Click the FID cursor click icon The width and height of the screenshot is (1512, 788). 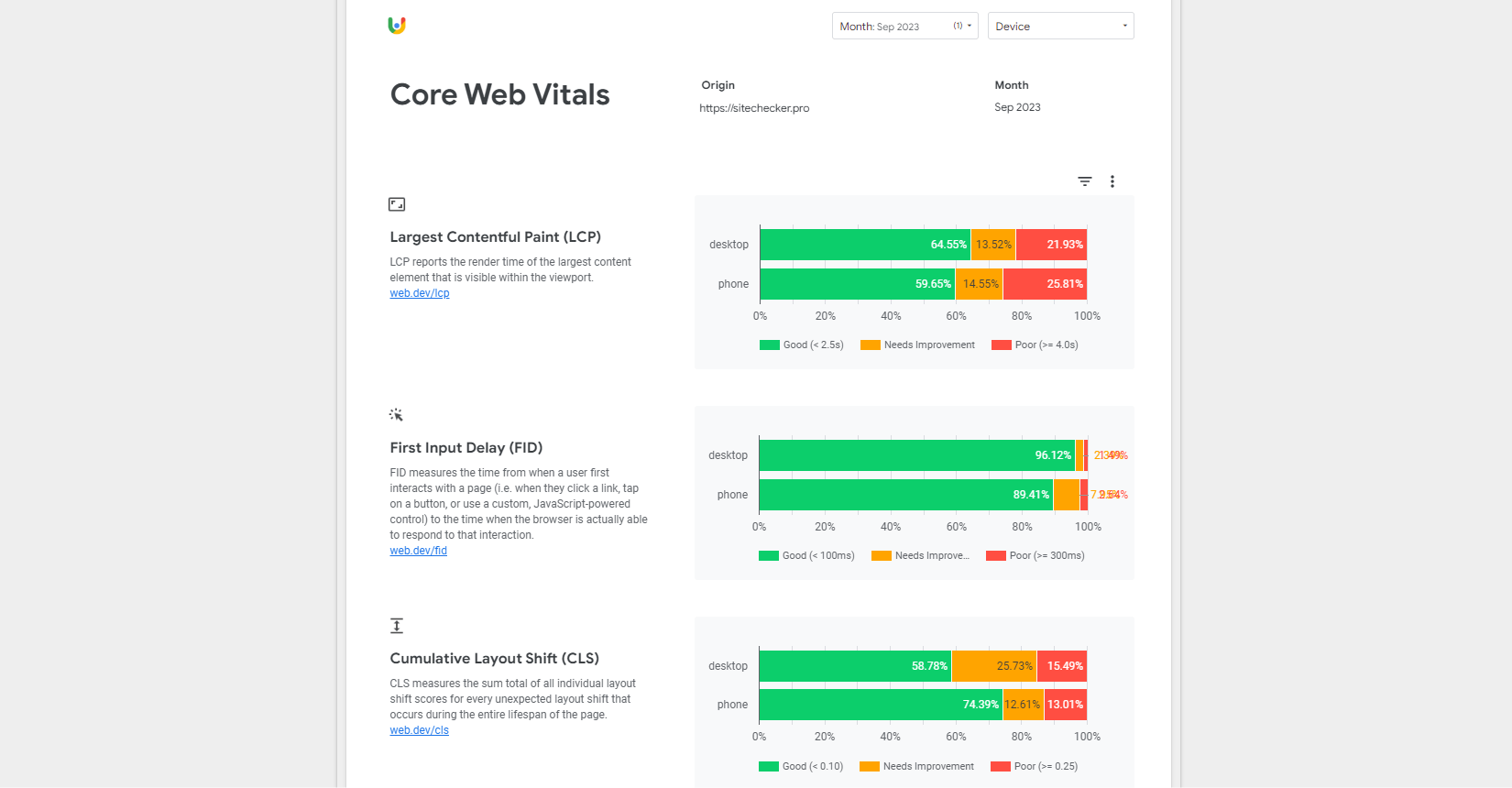point(396,415)
